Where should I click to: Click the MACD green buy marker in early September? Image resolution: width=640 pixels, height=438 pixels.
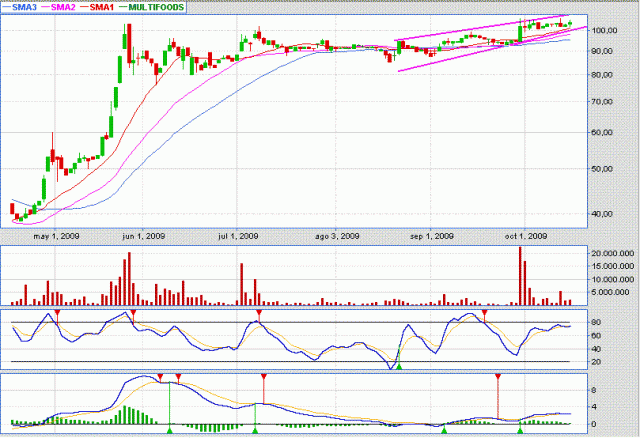click(444, 430)
